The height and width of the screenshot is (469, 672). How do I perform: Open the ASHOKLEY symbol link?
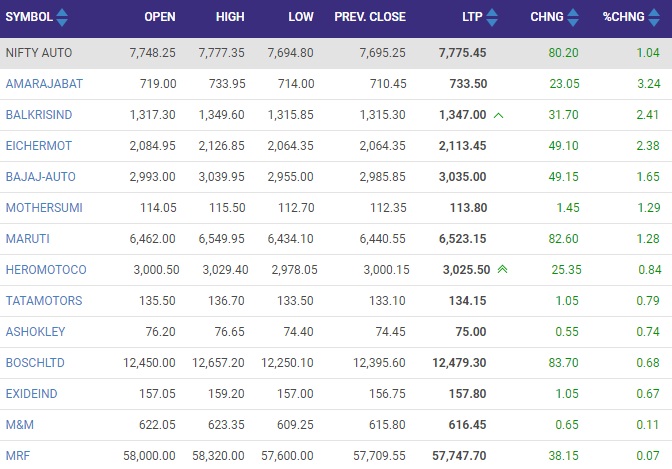(x=36, y=331)
